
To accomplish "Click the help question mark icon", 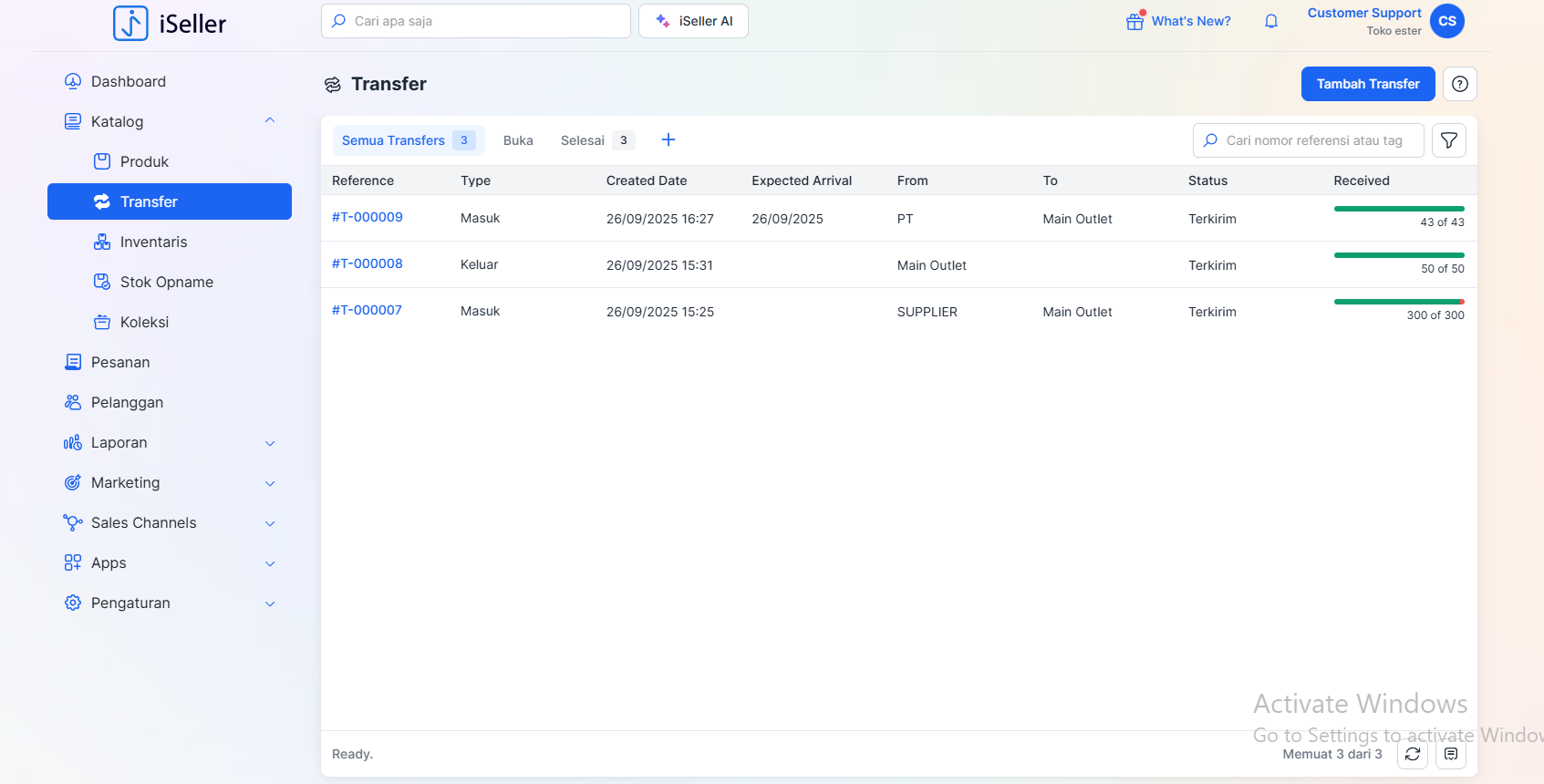I will click(1459, 84).
